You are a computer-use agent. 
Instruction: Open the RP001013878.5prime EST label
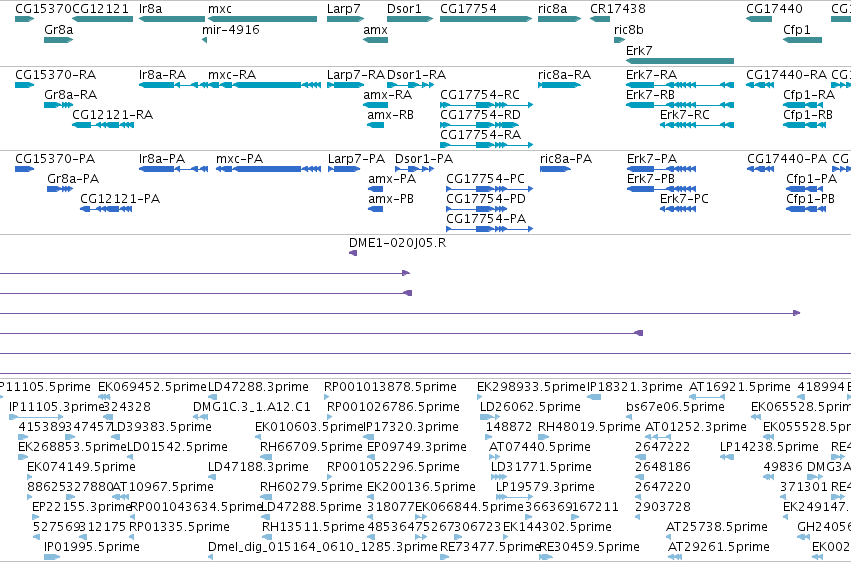tap(390, 387)
